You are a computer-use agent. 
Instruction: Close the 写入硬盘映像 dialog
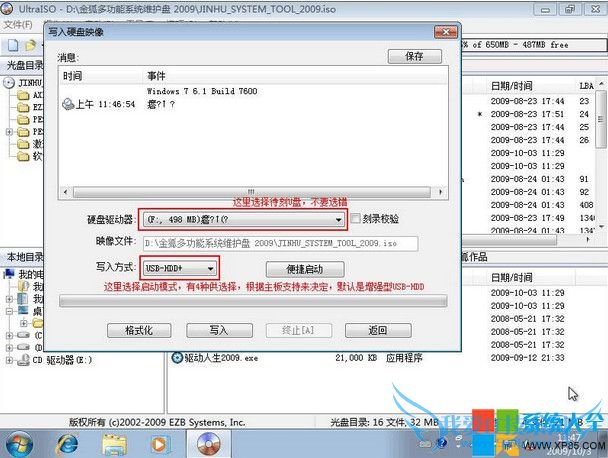446,32
